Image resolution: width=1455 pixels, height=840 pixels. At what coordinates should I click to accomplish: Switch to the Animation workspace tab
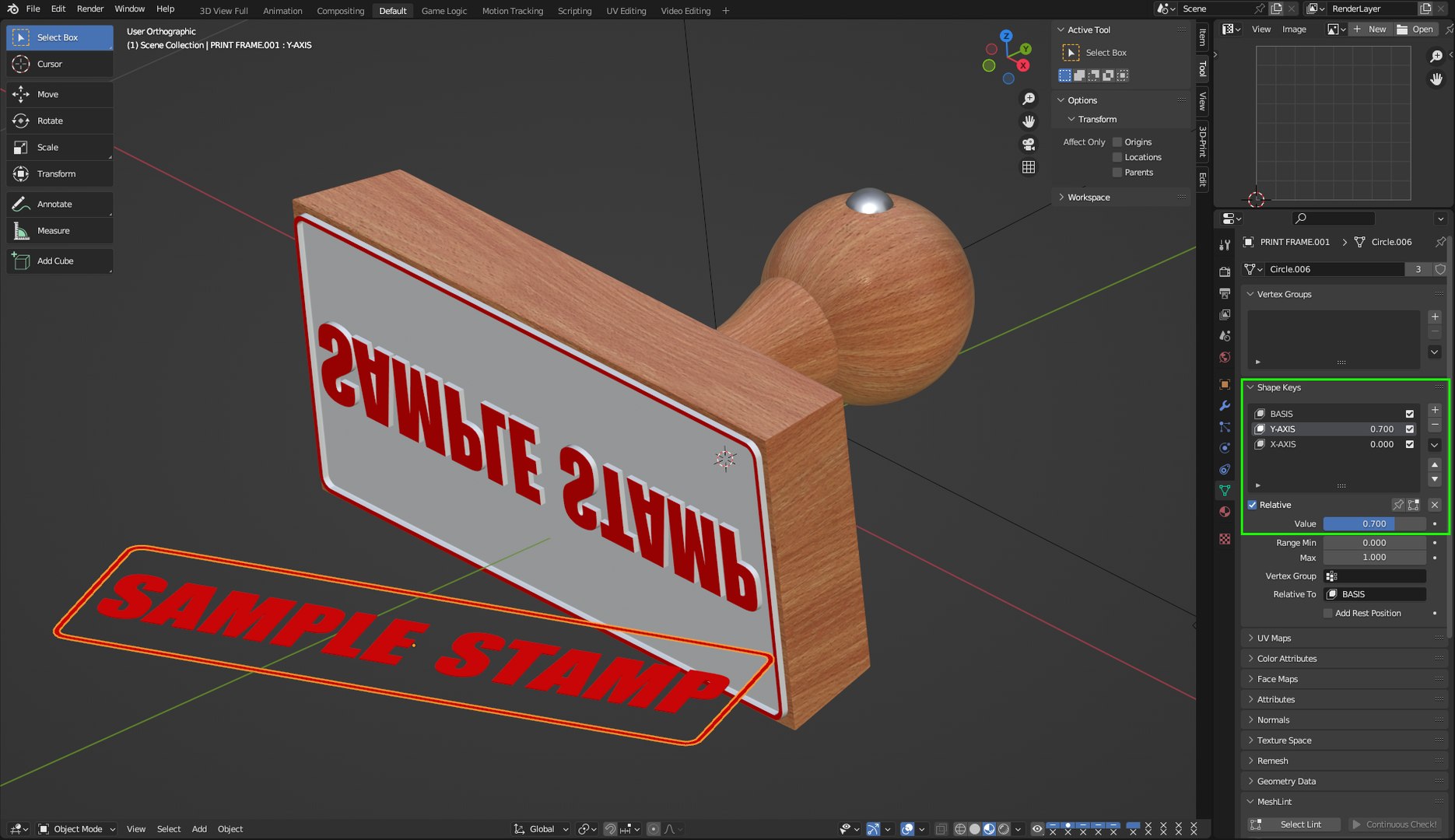pyautogui.click(x=282, y=11)
